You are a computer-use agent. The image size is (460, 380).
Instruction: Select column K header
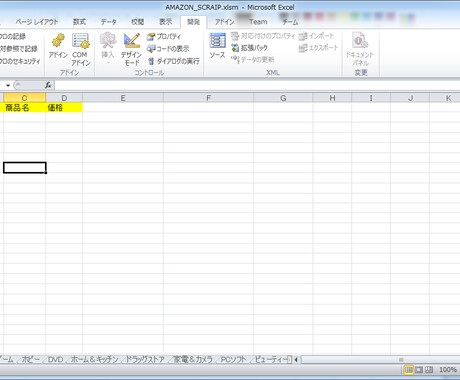pyautogui.click(x=445, y=98)
